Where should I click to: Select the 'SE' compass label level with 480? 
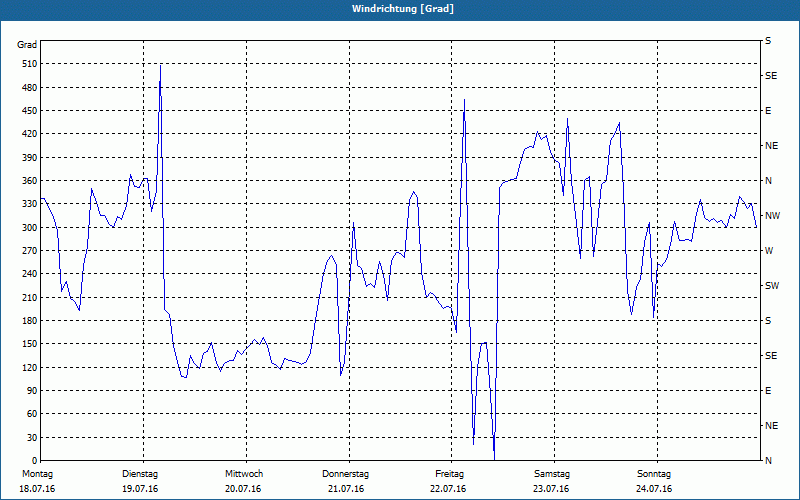(x=771, y=76)
